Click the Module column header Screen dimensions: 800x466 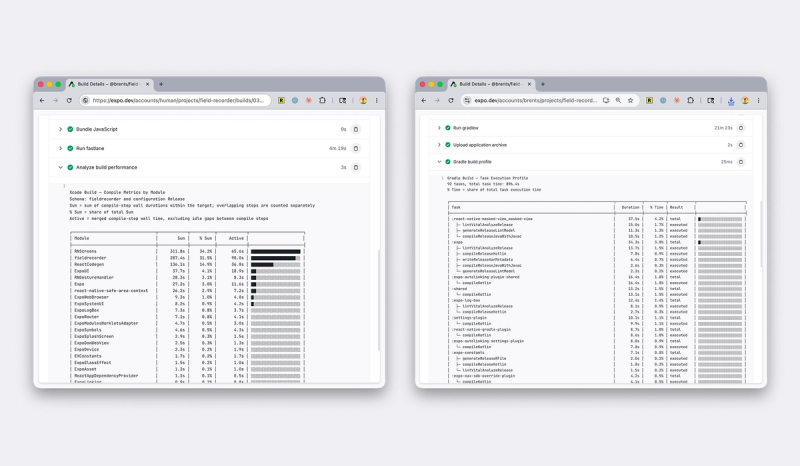[x=82, y=238]
